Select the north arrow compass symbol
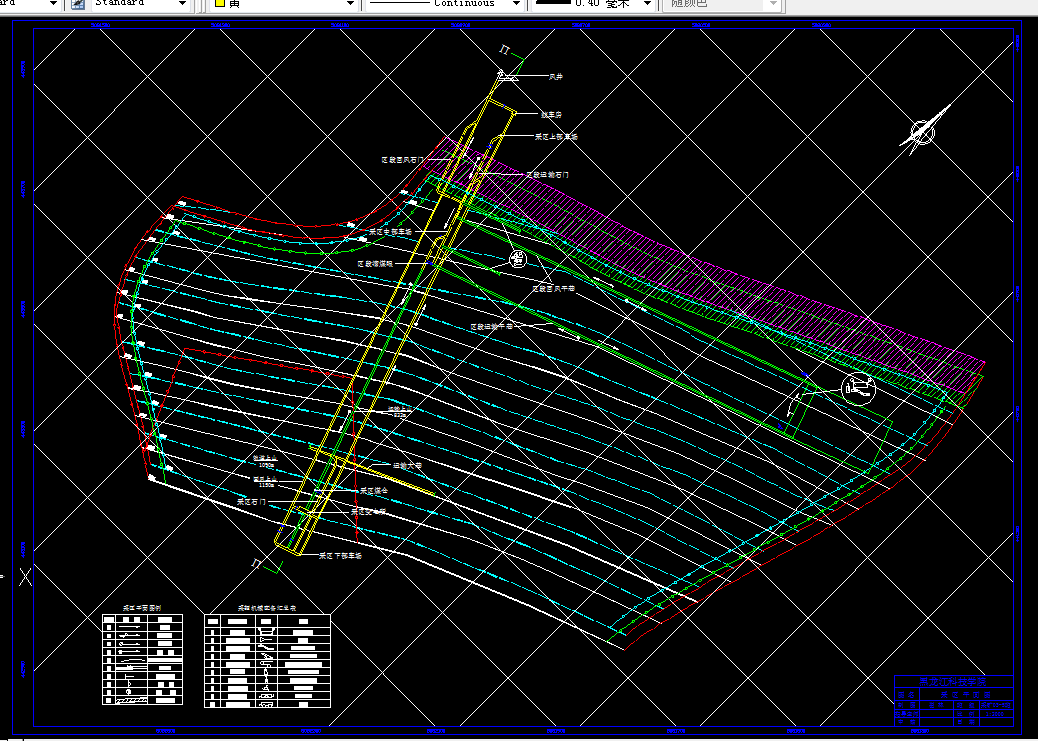 coord(925,128)
